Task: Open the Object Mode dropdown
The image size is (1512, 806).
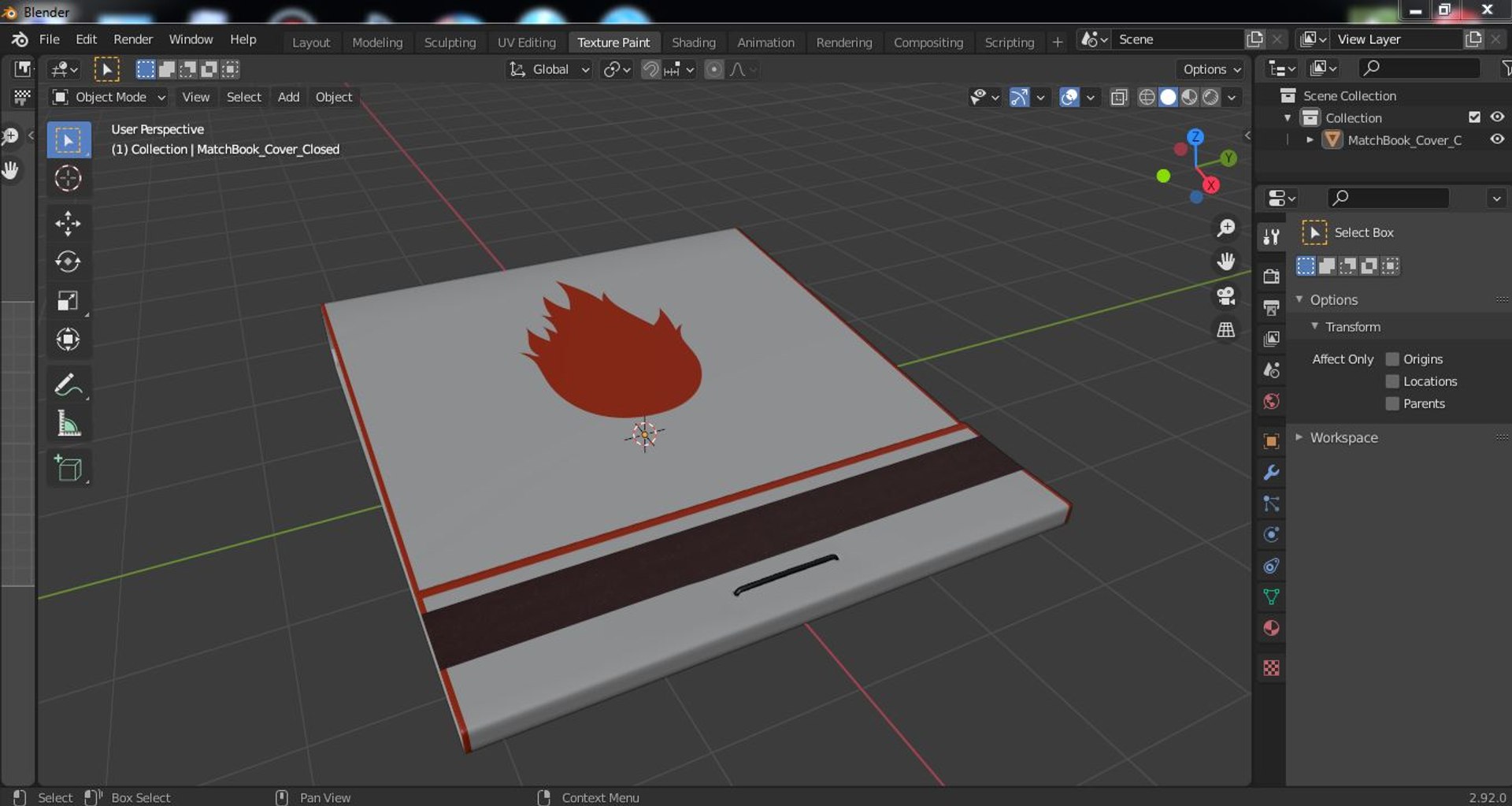Action: [109, 97]
